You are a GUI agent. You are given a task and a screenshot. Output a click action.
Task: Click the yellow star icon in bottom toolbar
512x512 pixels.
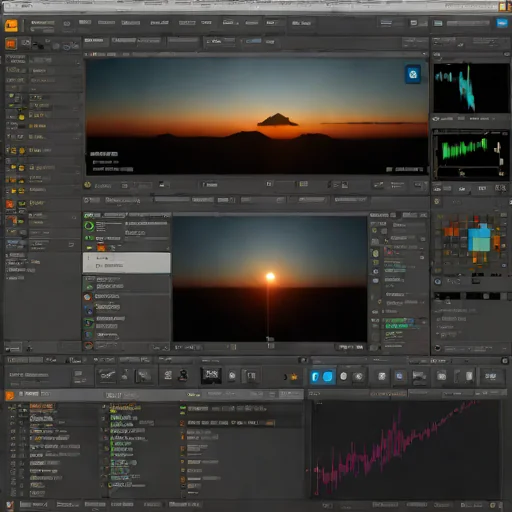[294, 377]
